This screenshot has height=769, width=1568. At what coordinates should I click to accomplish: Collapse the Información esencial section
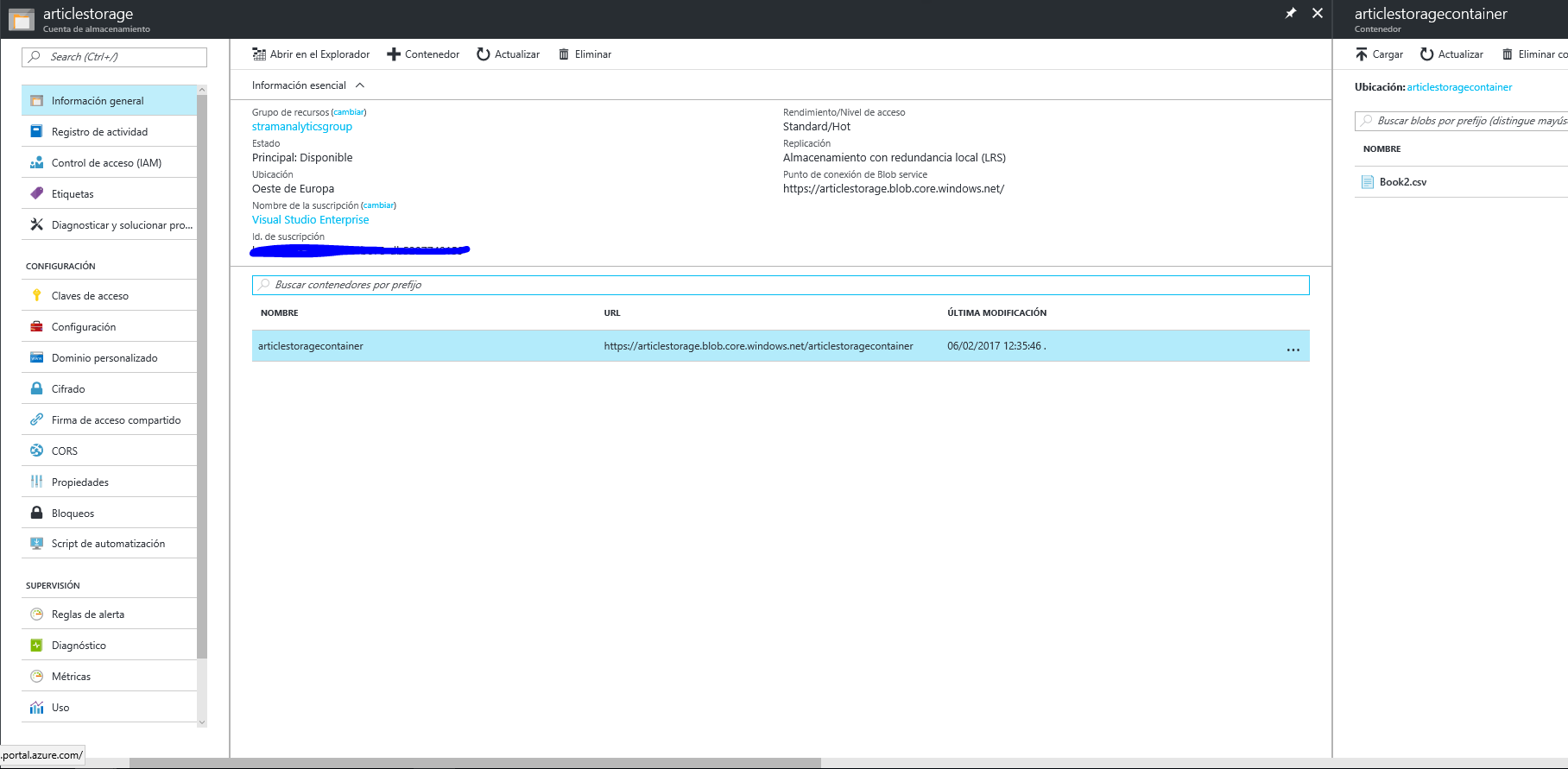tap(360, 85)
